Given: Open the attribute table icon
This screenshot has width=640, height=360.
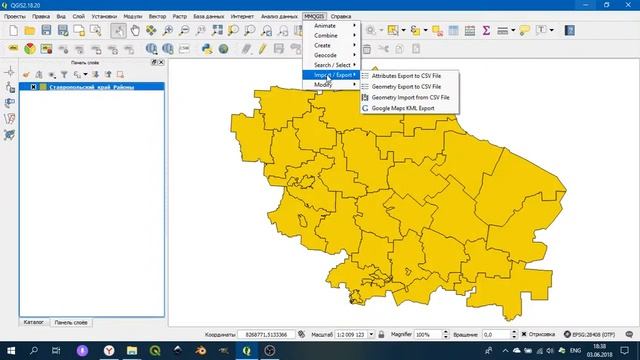Looking at the screenshot, I should click(453, 30).
